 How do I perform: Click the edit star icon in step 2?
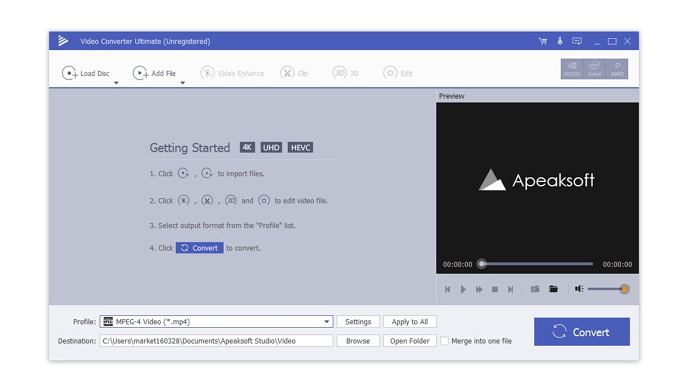pos(264,200)
